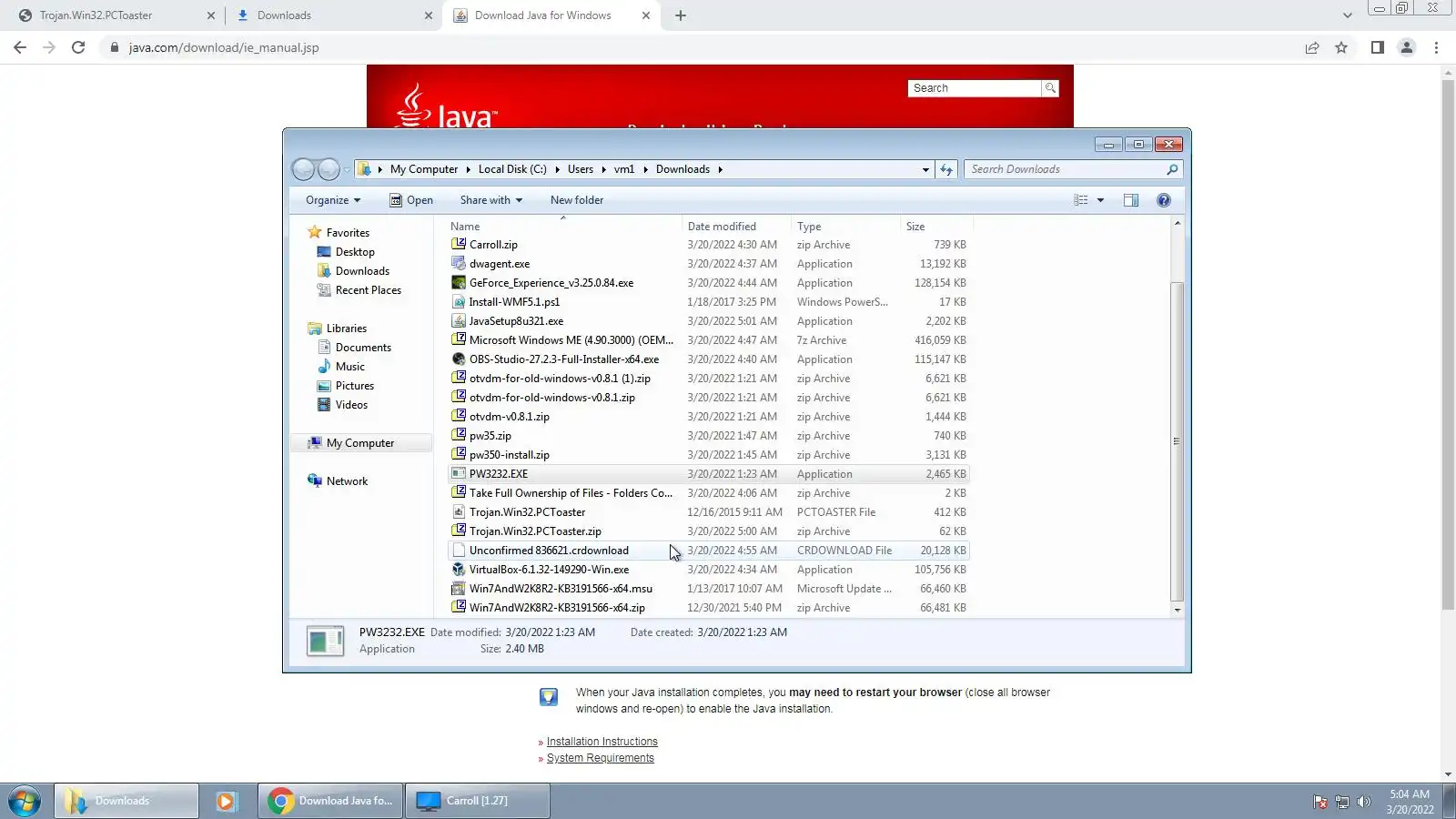Click the Java site Search box
Screen dimensions: 1456x819
[975, 88]
